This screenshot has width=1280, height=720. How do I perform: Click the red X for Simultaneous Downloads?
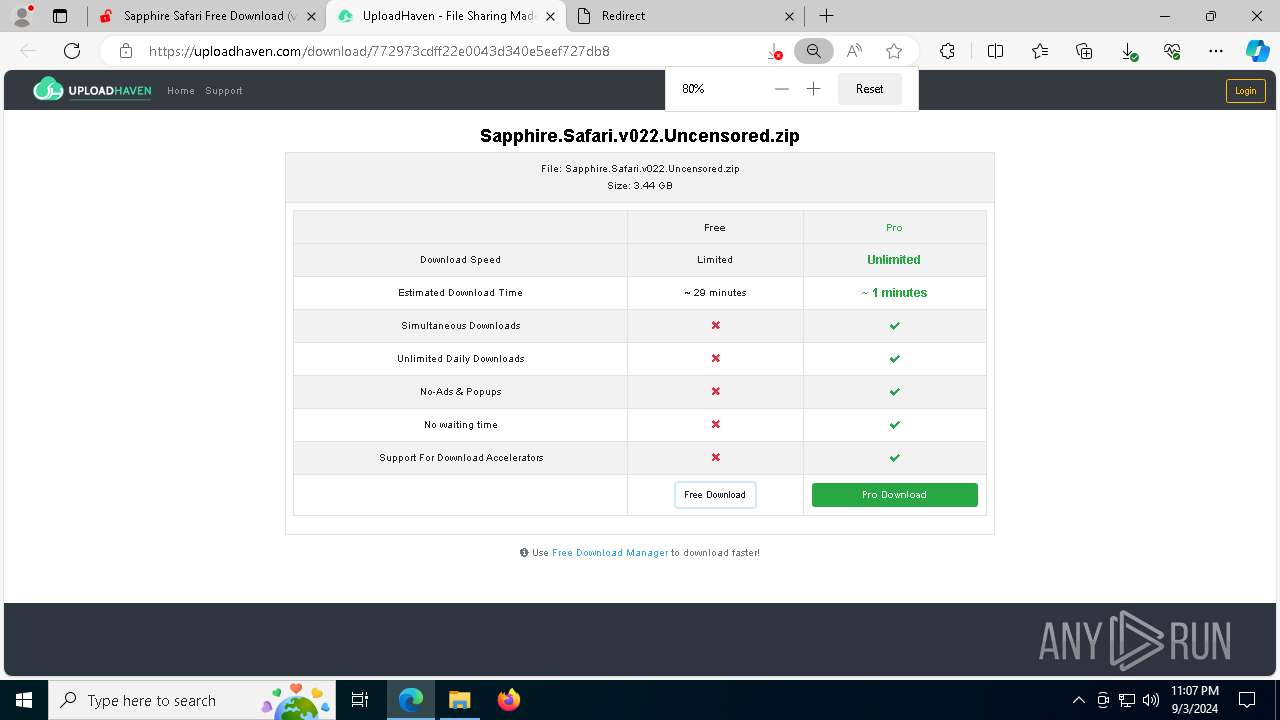tap(715, 326)
